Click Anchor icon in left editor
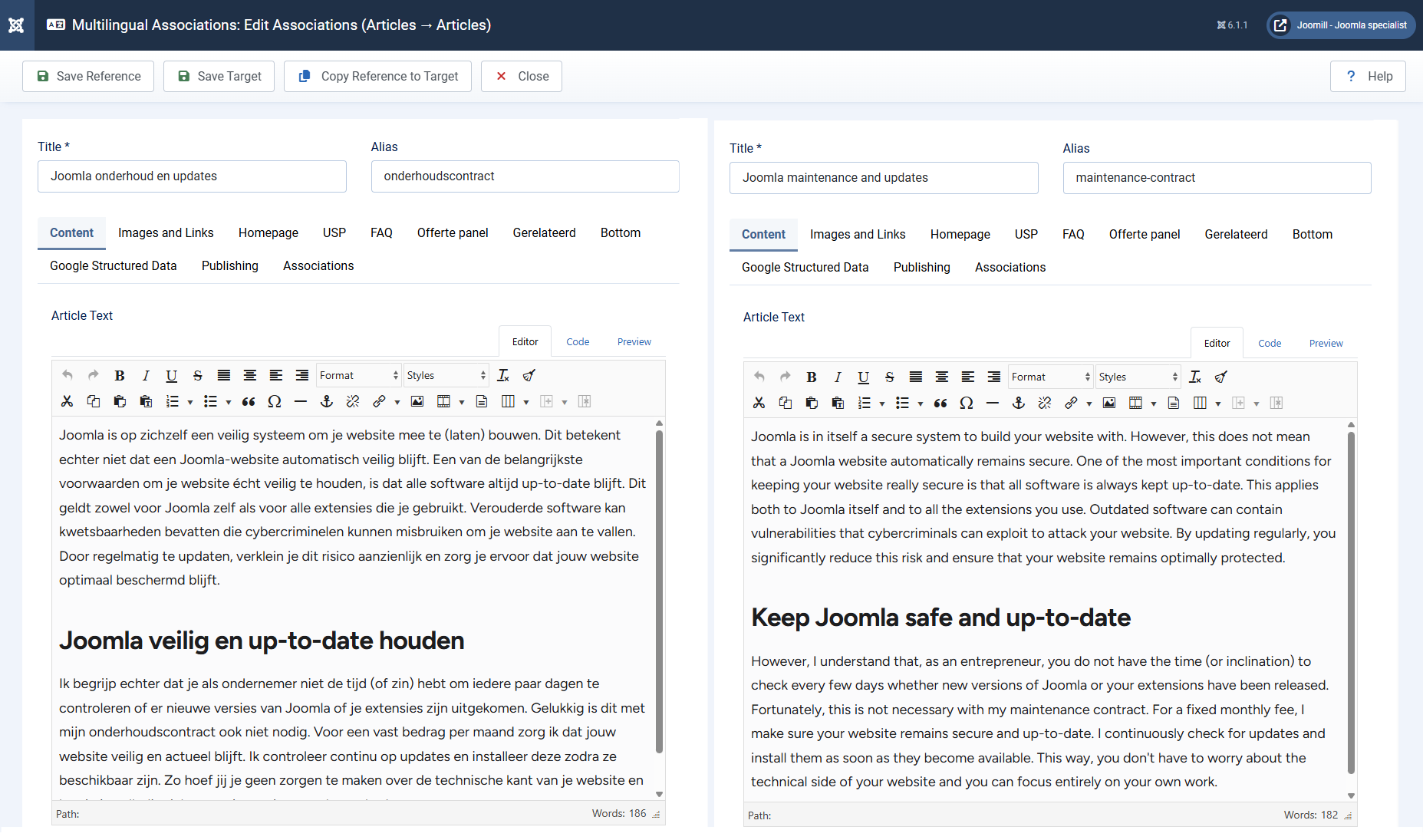Screen dimensions: 1423x840 327,401
